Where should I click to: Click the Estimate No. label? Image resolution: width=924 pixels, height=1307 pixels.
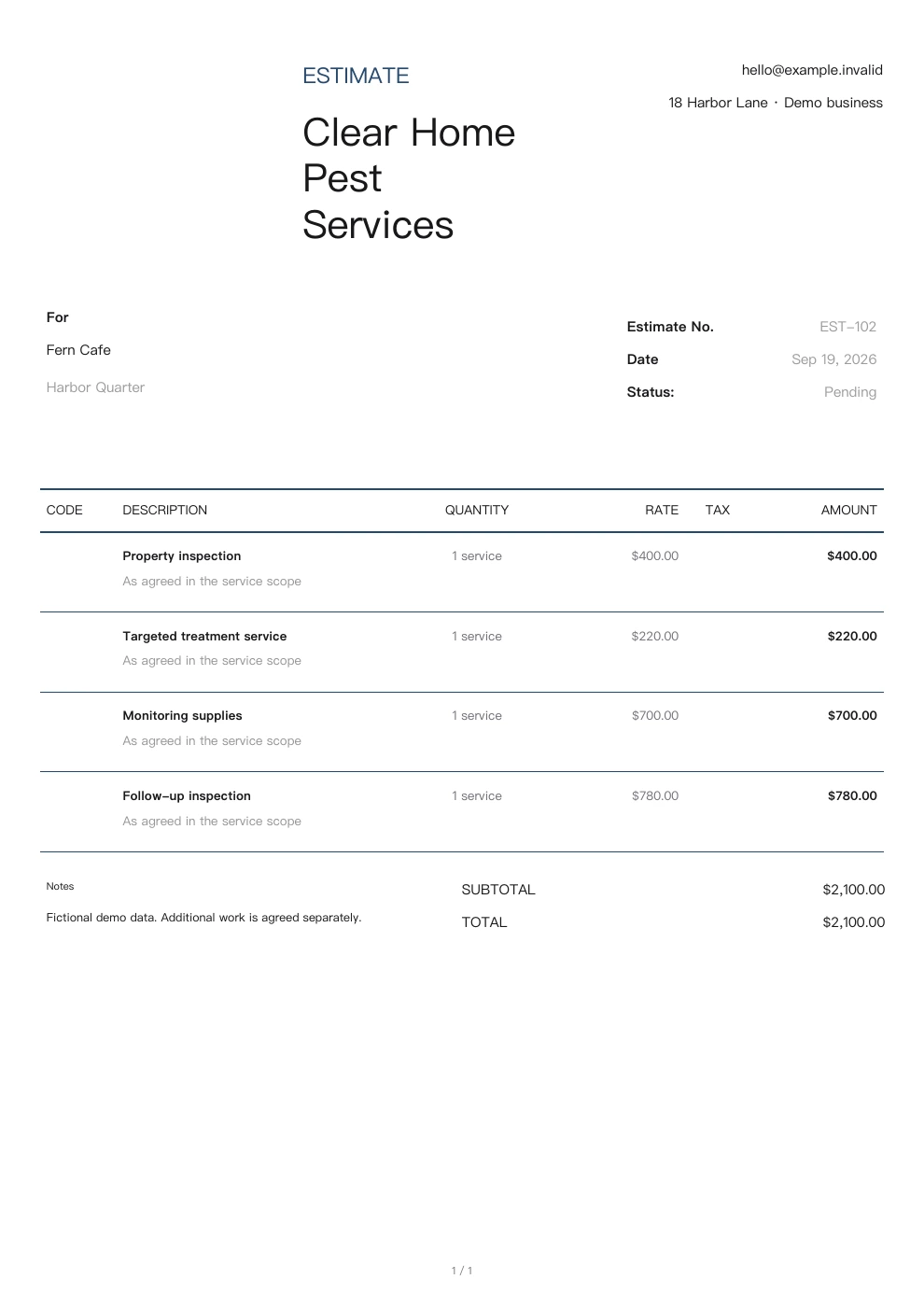pyautogui.click(x=670, y=327)
